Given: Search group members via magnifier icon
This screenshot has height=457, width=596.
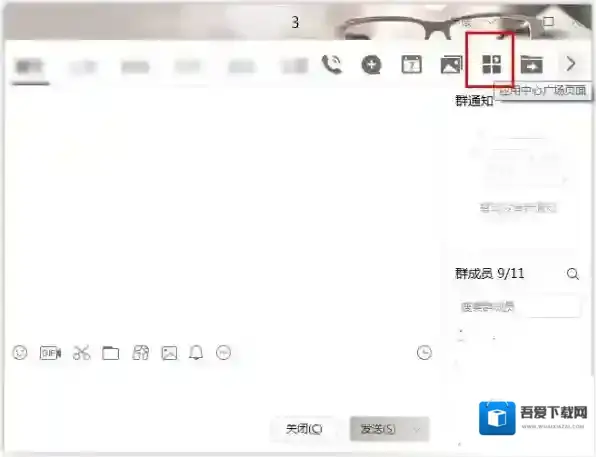Looking at the screenshot, I should pyautogui.click(x=573, y=274).
